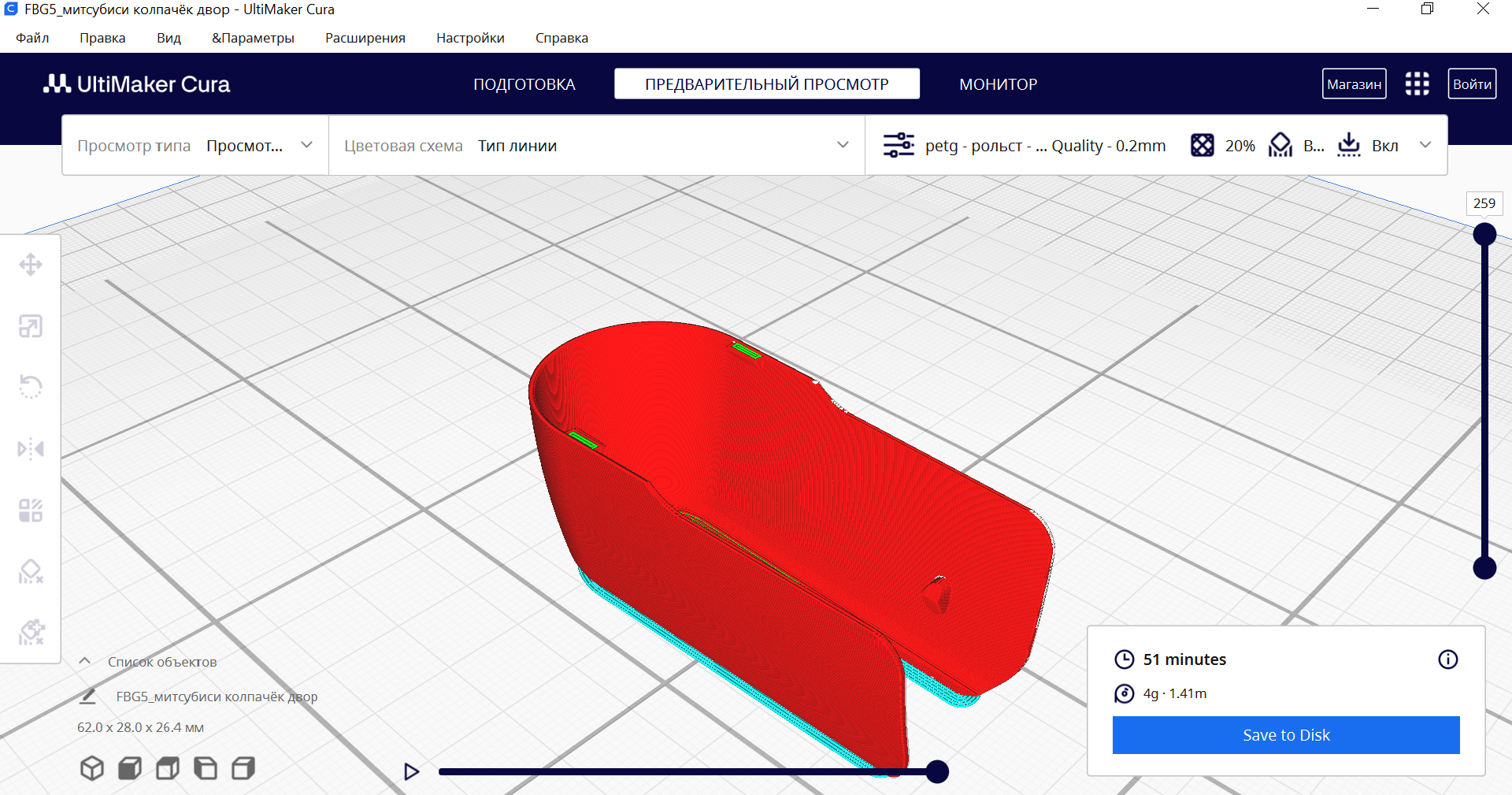
Task: Click the support settings icon
Action: coord(1280,146)
